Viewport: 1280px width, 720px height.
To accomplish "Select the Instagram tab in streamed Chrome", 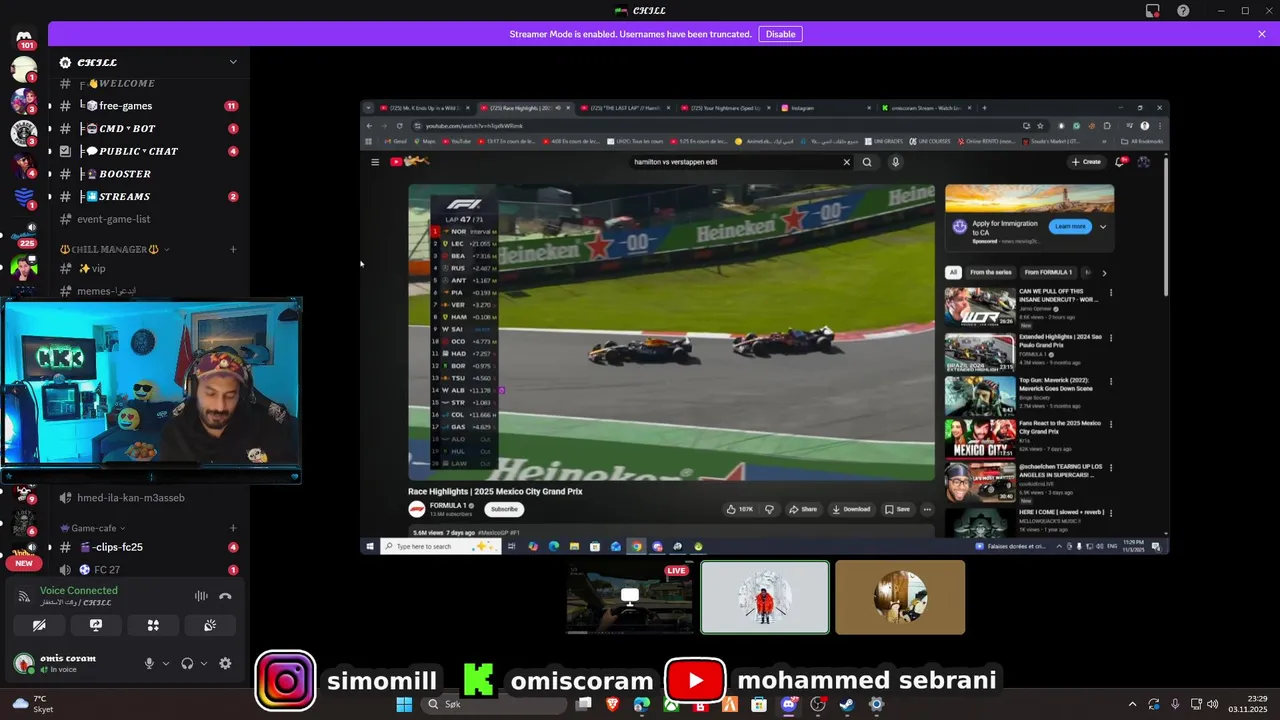I will tap(824, 108).
